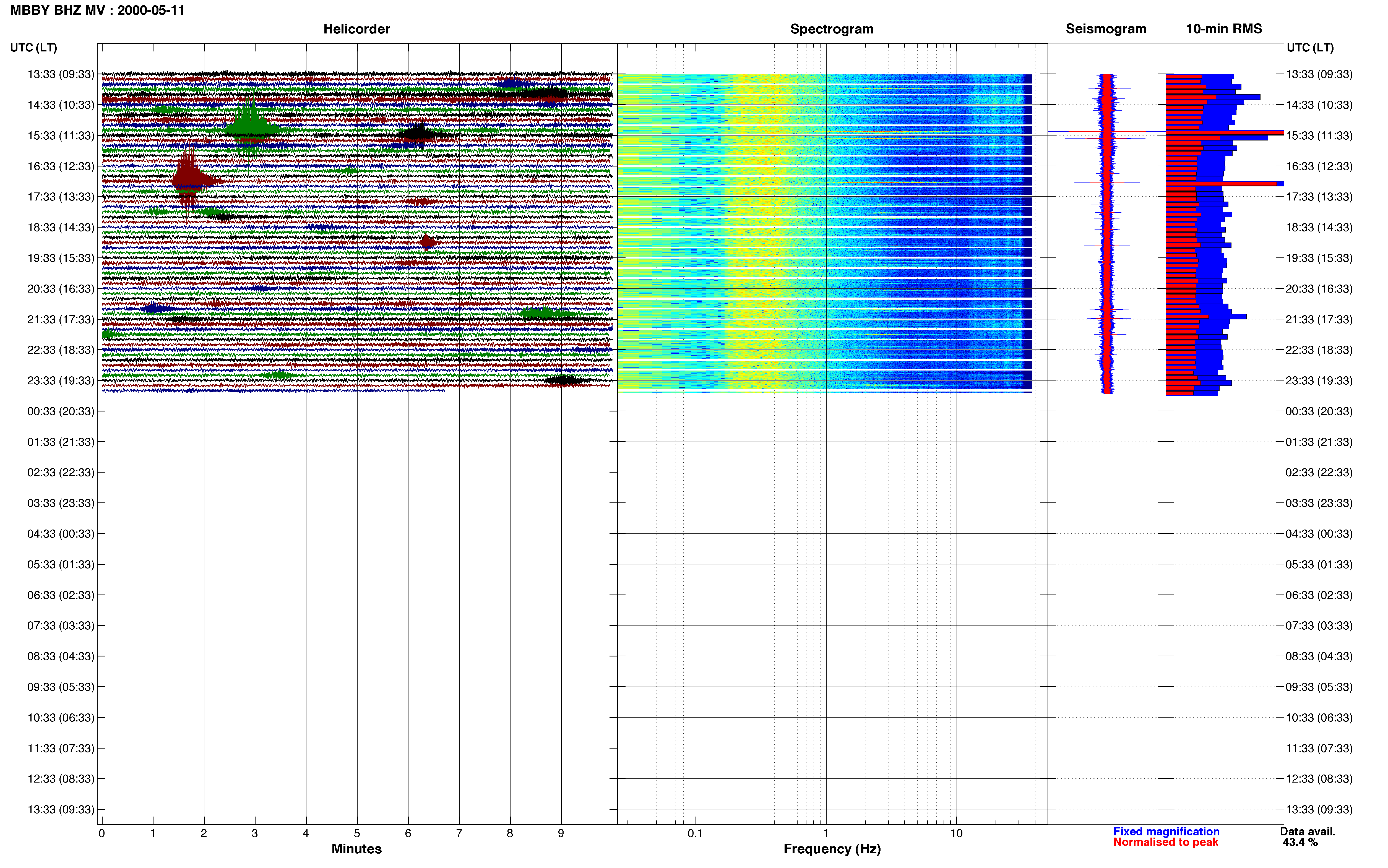Click the '0.1' frequency axis tick
Viewport: 1388px width, 868px height.
tap(695, 833)
